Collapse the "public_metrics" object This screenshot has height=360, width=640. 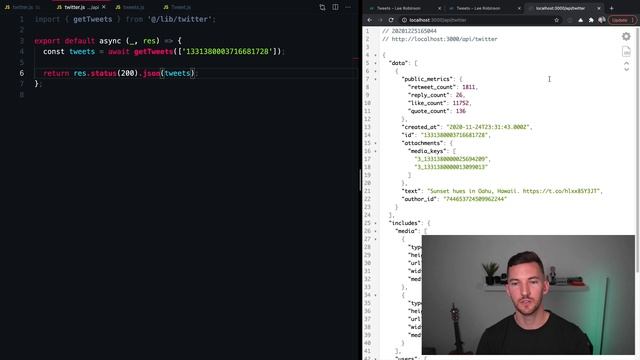tap(376, 79)
